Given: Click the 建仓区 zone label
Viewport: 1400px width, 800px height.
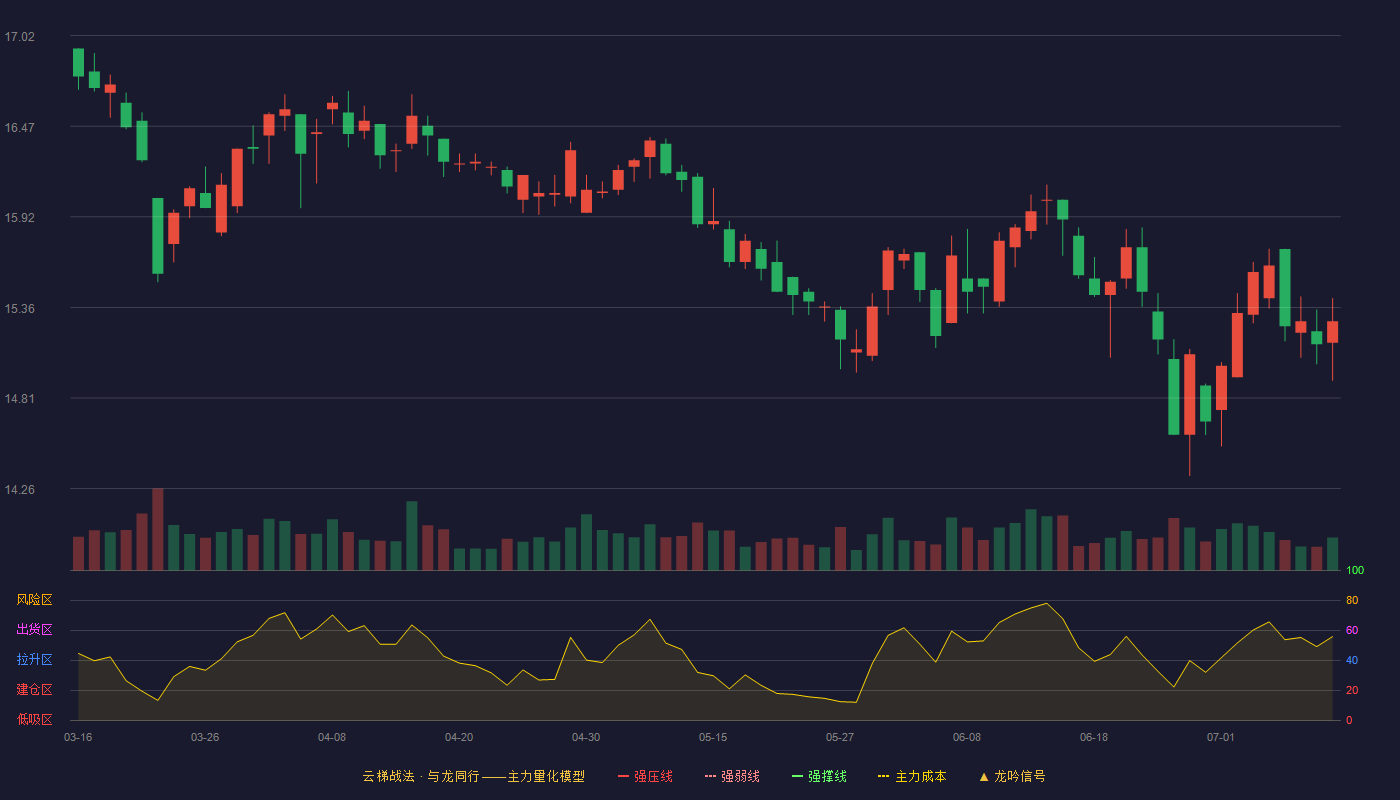Looking at the screenshot, I should pos(34,690).
